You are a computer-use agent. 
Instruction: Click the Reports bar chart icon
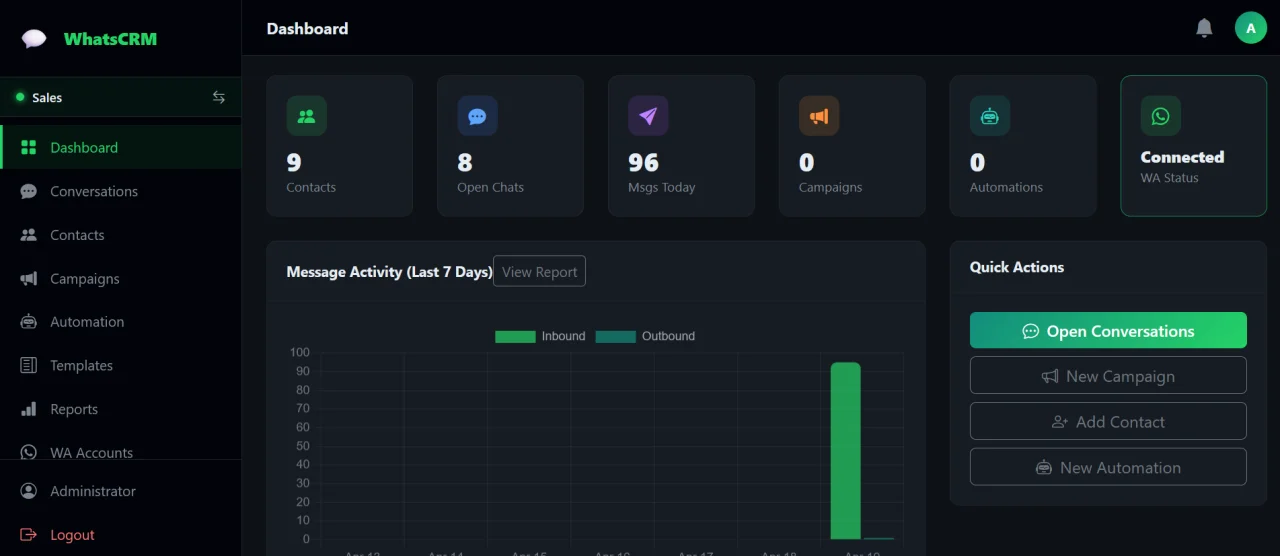pyautogui.click(x=29, y=409)
